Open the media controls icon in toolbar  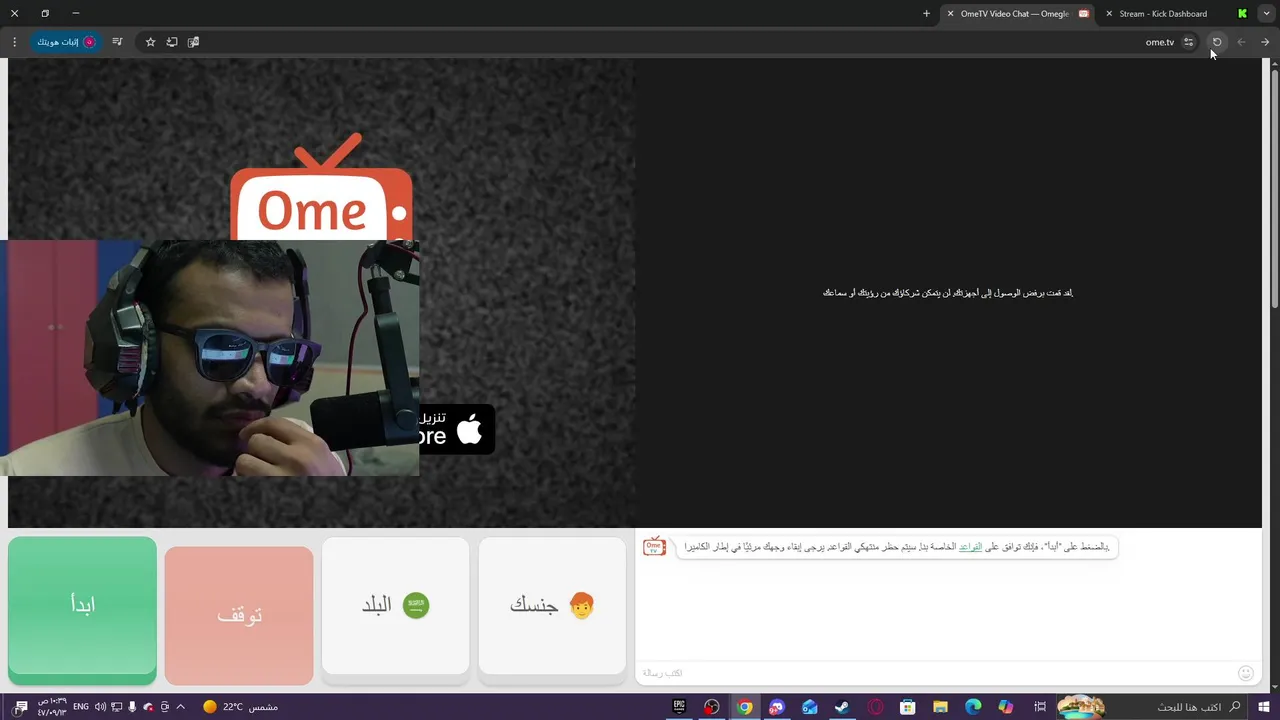(117, 42)
